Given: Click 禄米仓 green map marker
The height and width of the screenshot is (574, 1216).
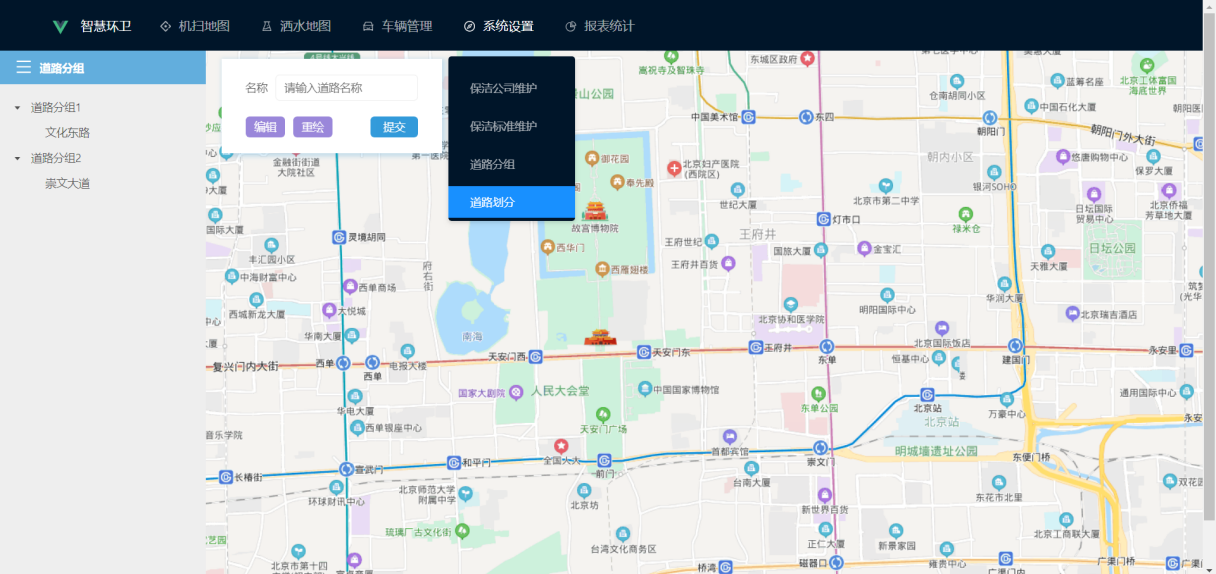Looking at the screenshot, I should [965, 214].
